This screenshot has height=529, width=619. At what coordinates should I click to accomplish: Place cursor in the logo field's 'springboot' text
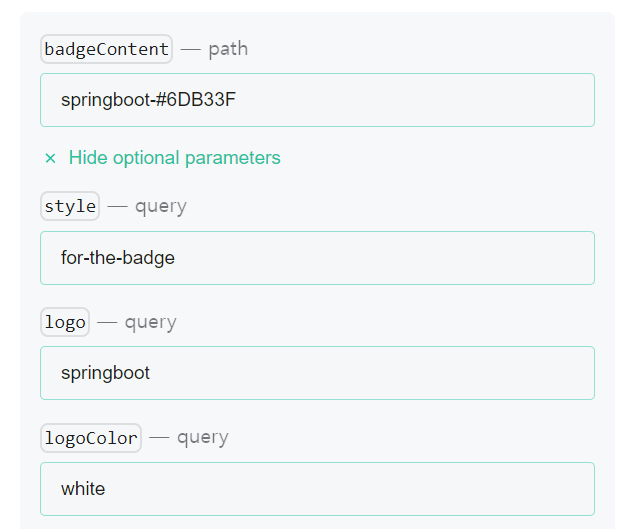105,373
